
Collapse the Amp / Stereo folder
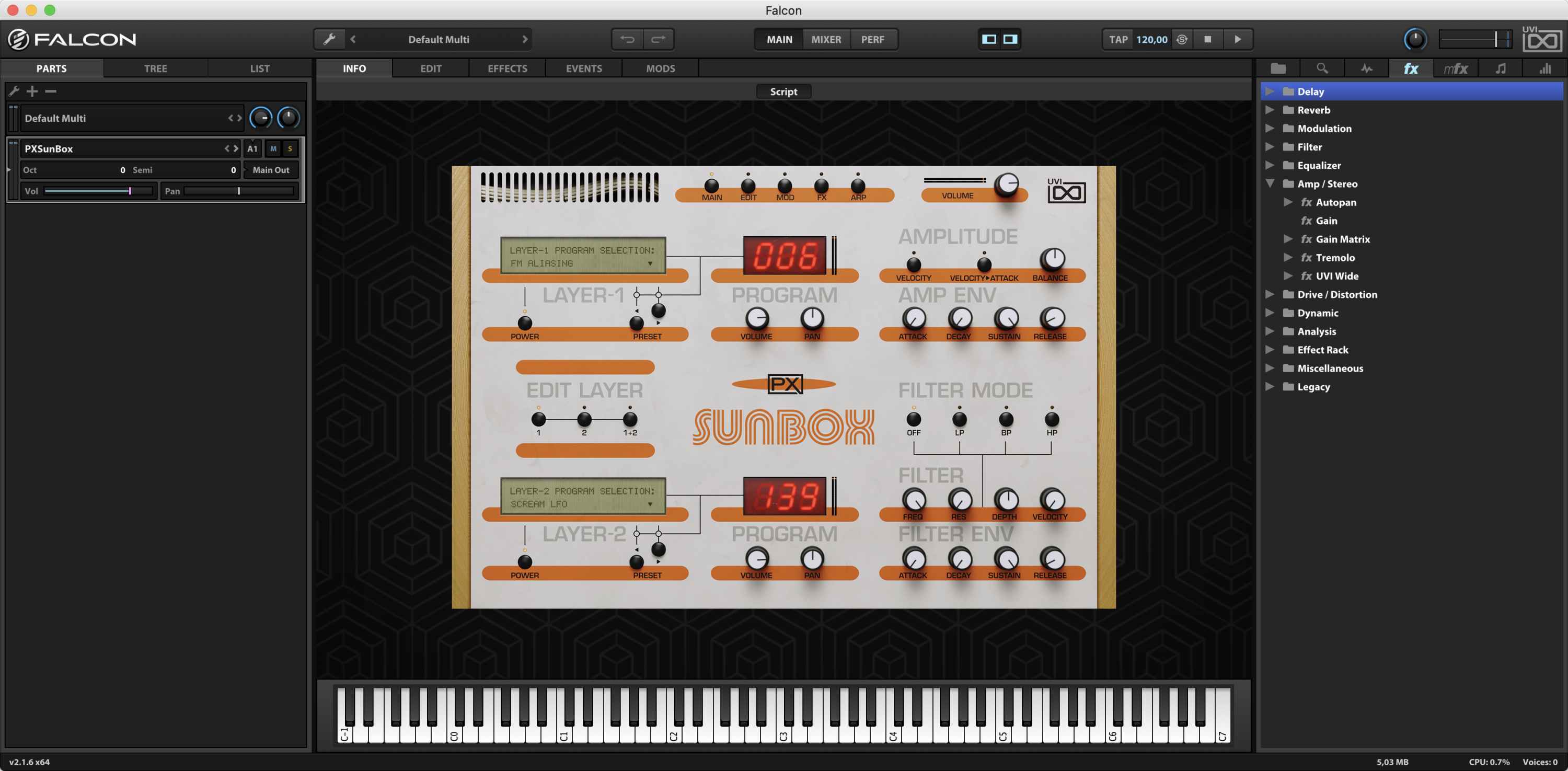click(1271, 183)
